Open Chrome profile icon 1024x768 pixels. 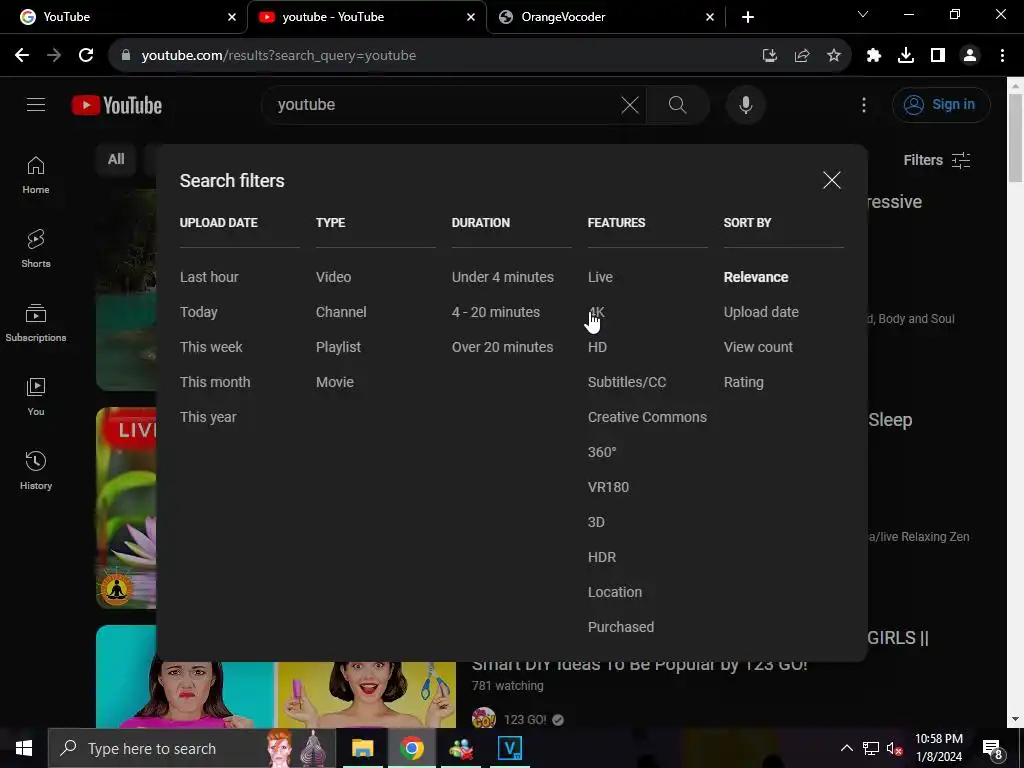coord(970,56)
